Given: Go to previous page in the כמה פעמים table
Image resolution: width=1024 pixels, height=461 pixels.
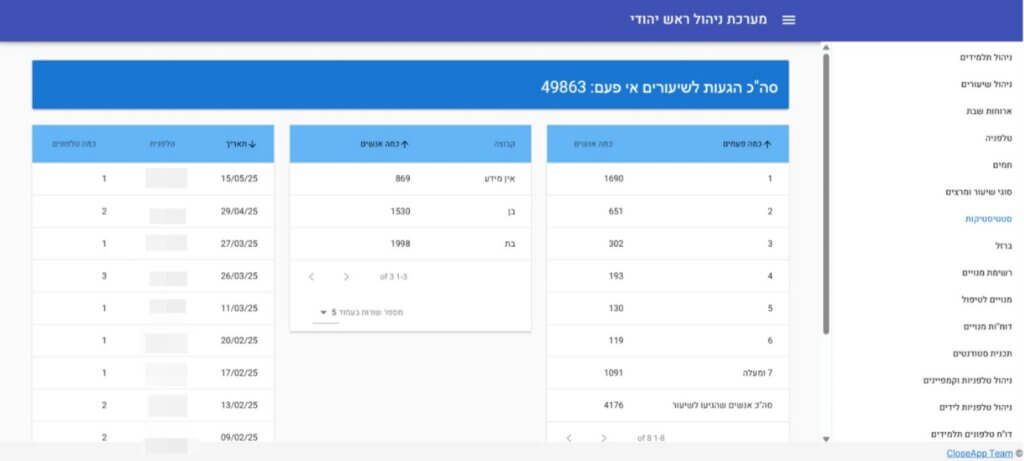Looking at the screenshot, I should 568,438.
